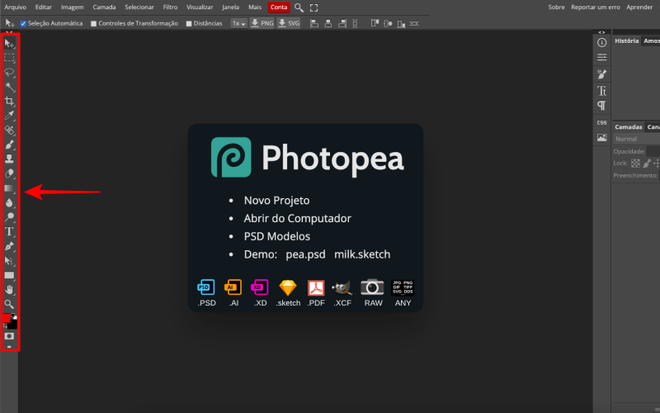Select the Dodge tool
Viewport: 660px width, 413px height.
coord(9,217)
